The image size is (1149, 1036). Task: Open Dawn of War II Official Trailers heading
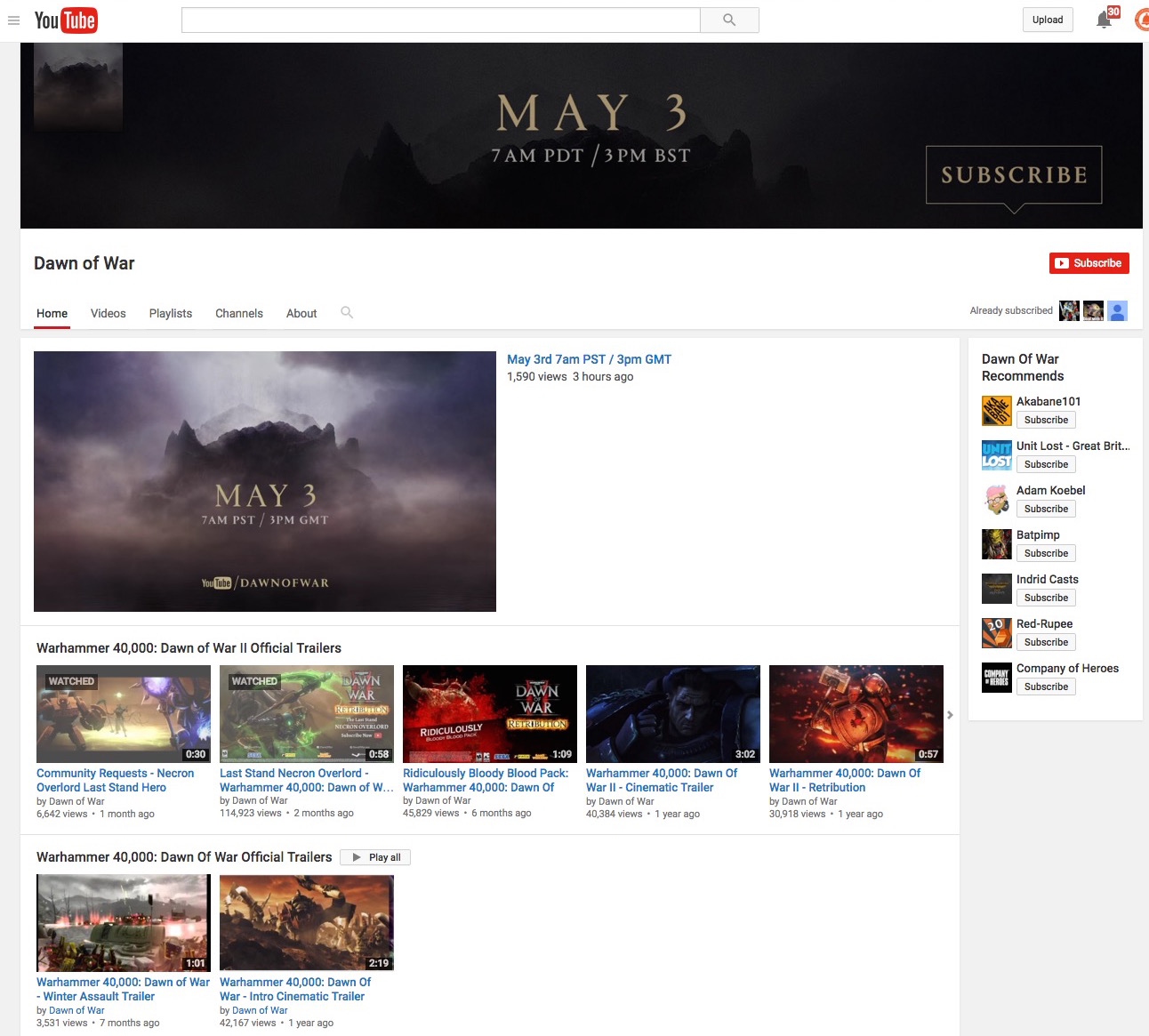coord(189,648)
